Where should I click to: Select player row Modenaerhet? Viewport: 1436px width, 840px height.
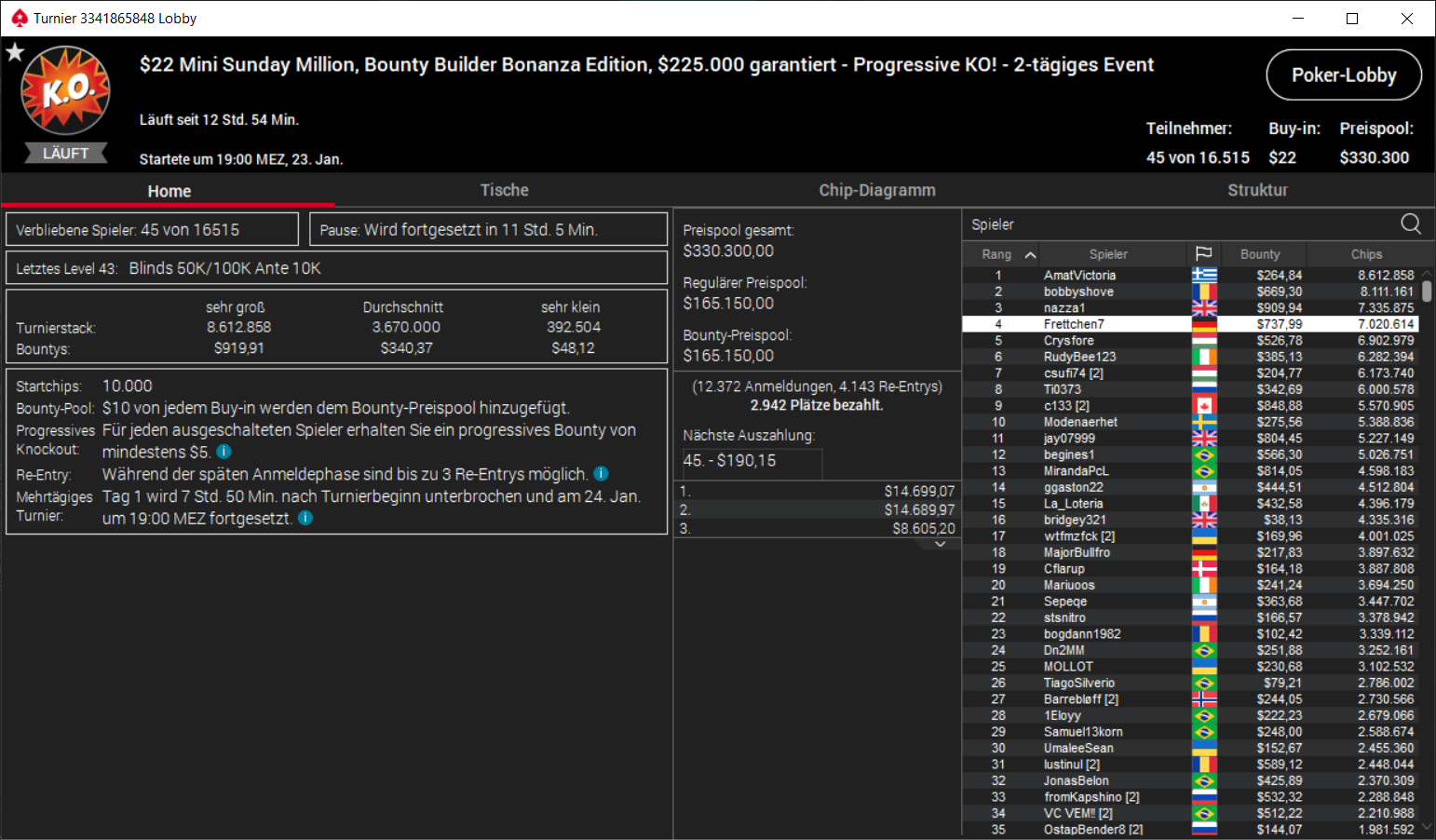pos(1190,422)
